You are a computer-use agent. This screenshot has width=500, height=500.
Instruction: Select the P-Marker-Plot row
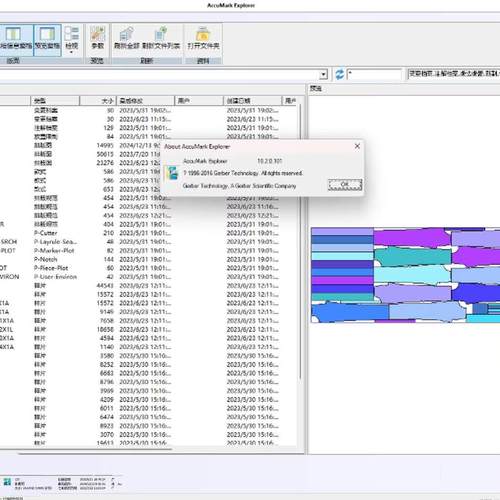pyautogui.click(x=148, y=250)
